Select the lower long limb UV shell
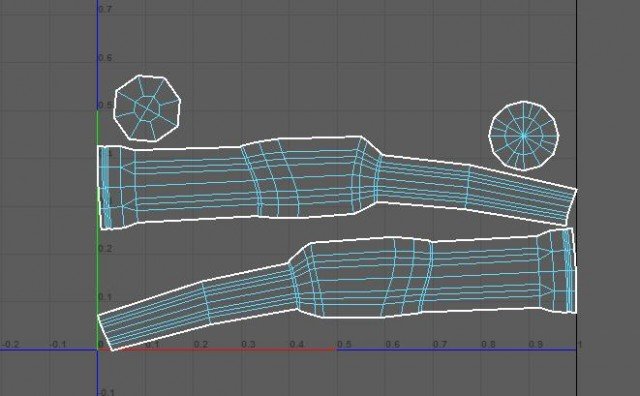This screenshot has height=396, width=640. [x=337, y=289]
